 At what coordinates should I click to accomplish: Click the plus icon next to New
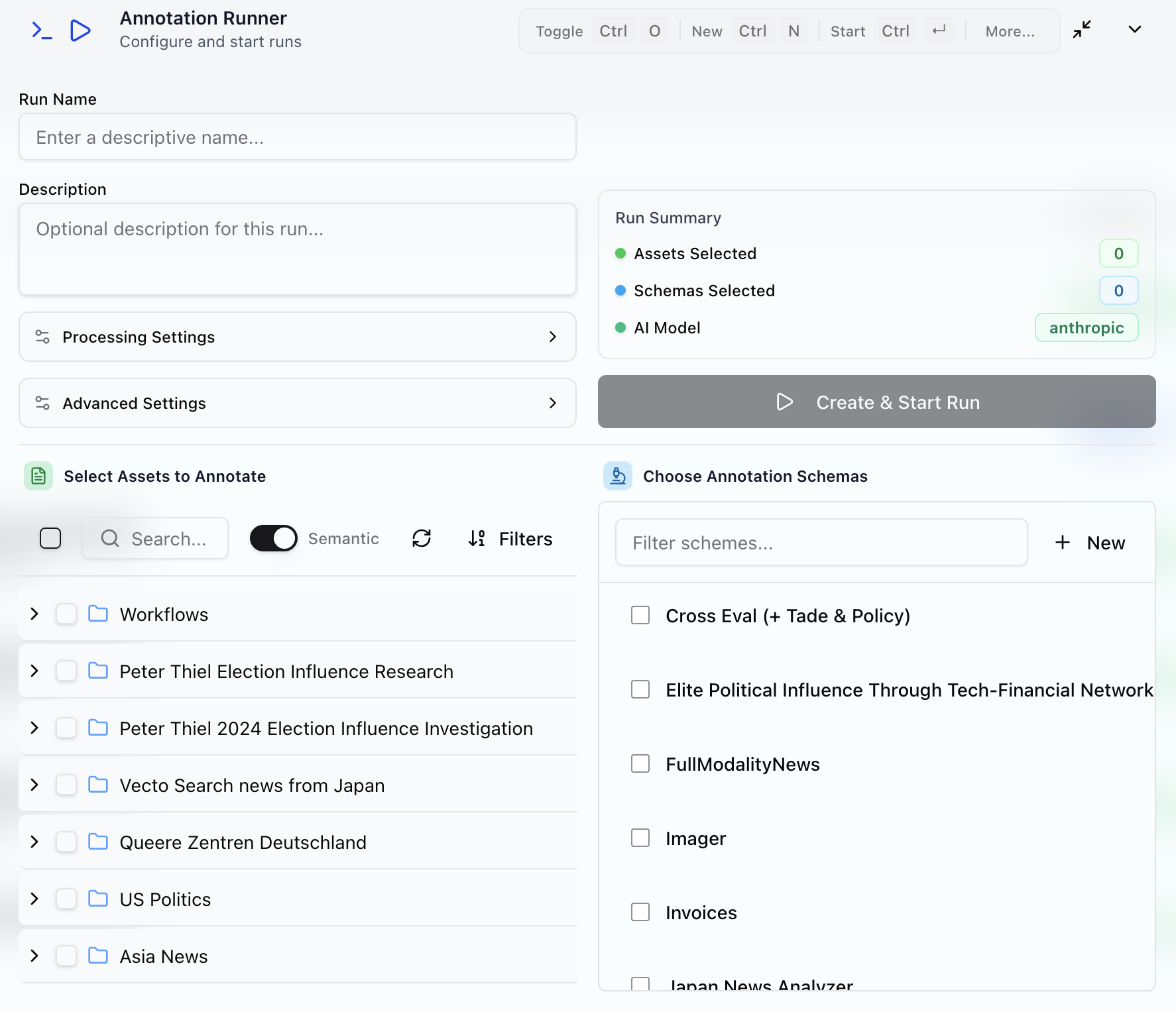click(1063, 542)
